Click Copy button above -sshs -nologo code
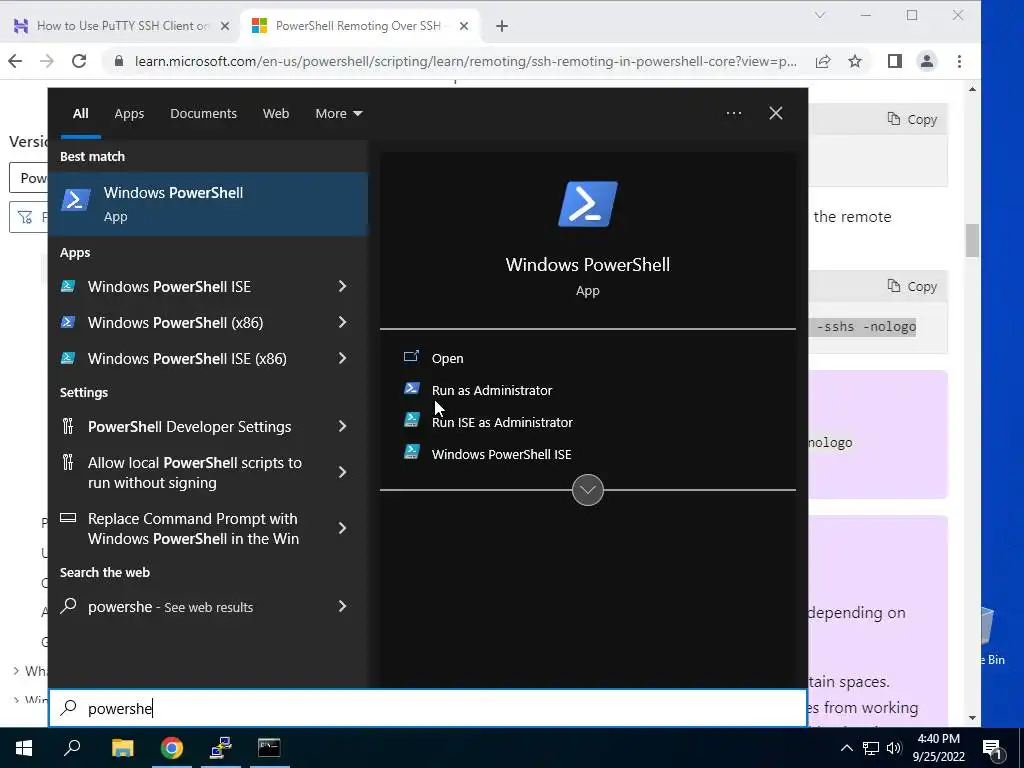This screenshot has width=1024, height=768. 912,286
